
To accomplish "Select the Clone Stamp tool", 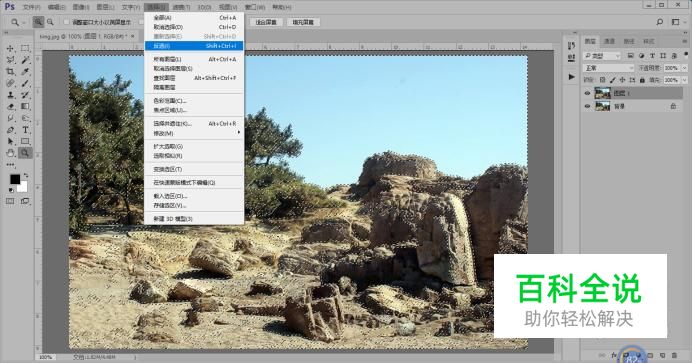I will [11, 95].
